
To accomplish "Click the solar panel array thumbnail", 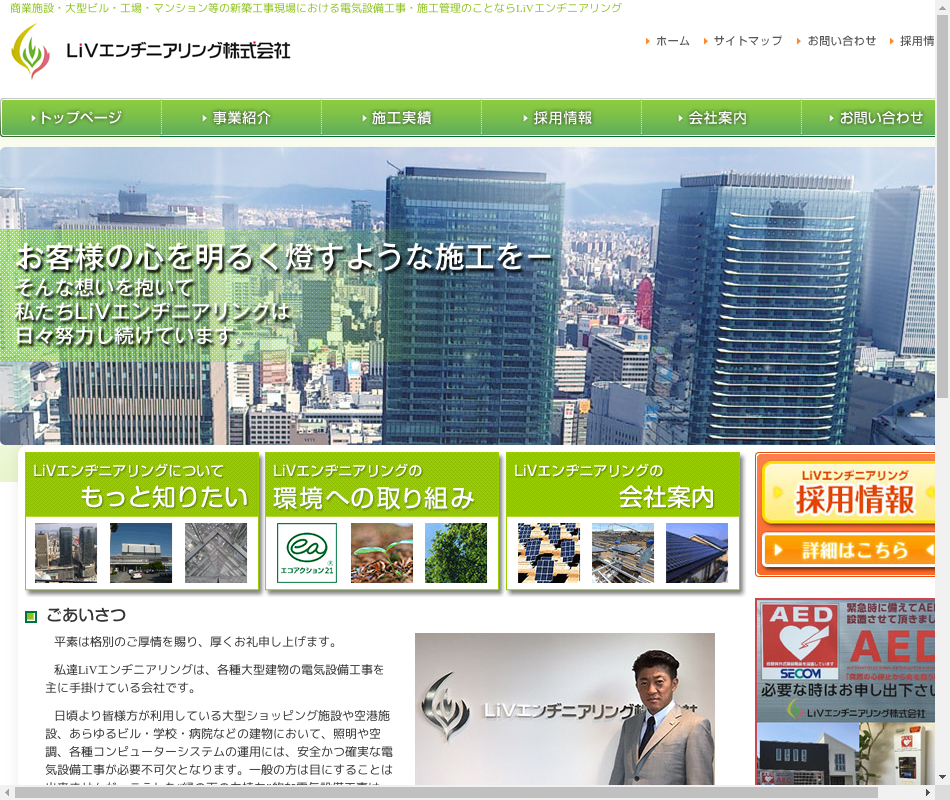I will (x=549, y=553).
